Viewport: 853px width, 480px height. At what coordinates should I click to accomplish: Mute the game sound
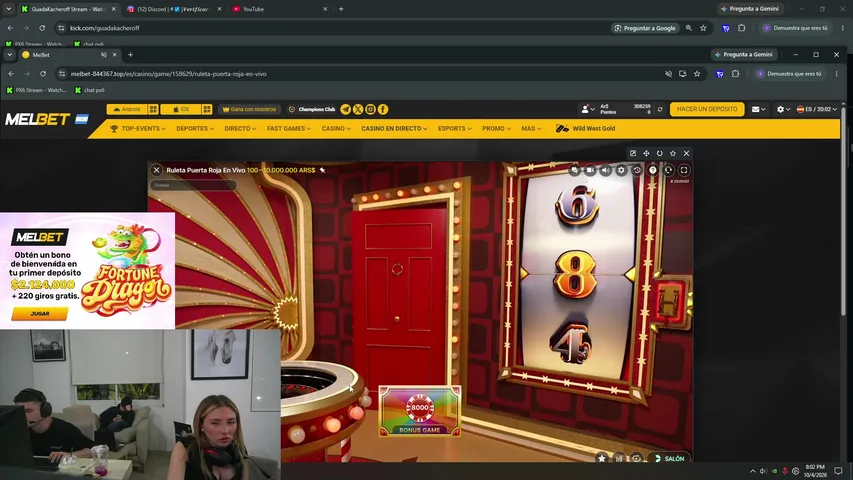click(x=605, y=170)
